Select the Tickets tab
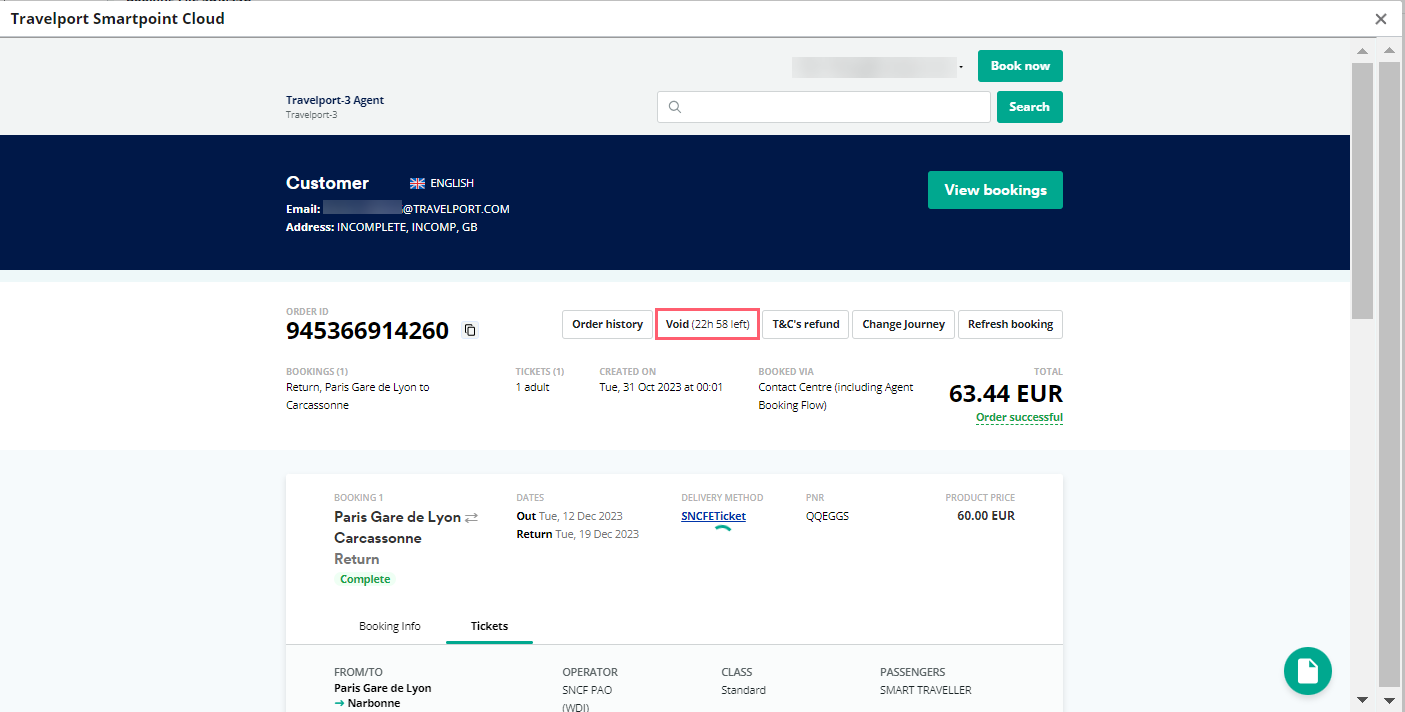 click(x=489, y=626)
